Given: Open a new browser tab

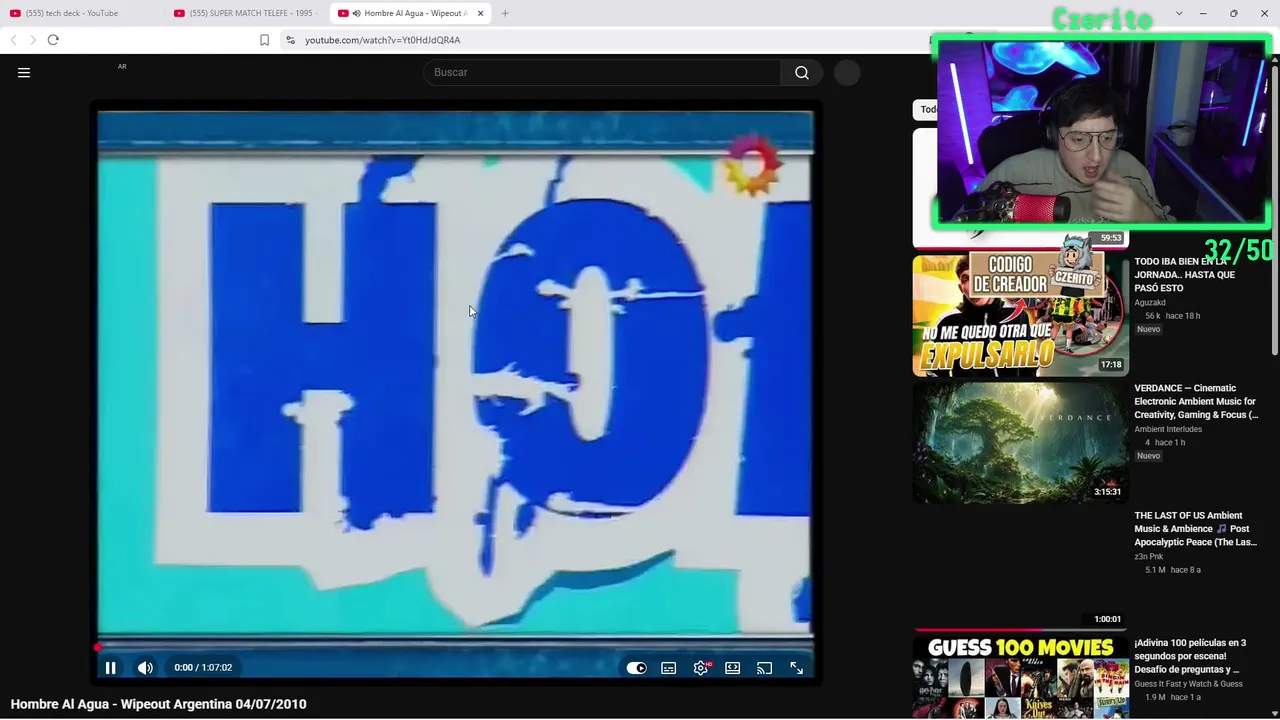Looking at the screenshot, I should (x=505, y=13).
